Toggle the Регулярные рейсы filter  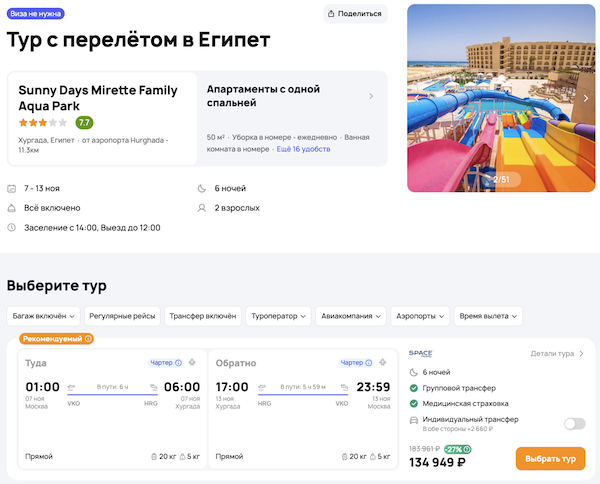click(x=122, y=316)
